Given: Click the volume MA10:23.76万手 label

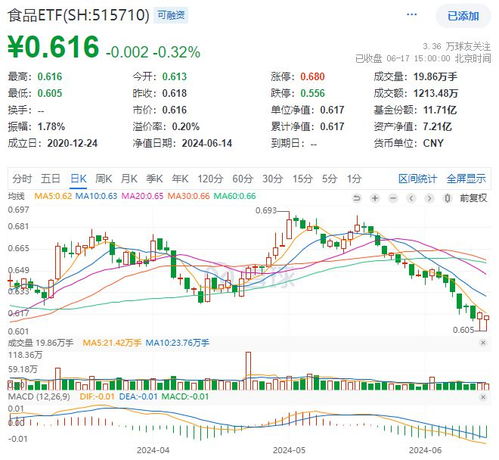Looking at the screenshot, I should click(177, 343).
